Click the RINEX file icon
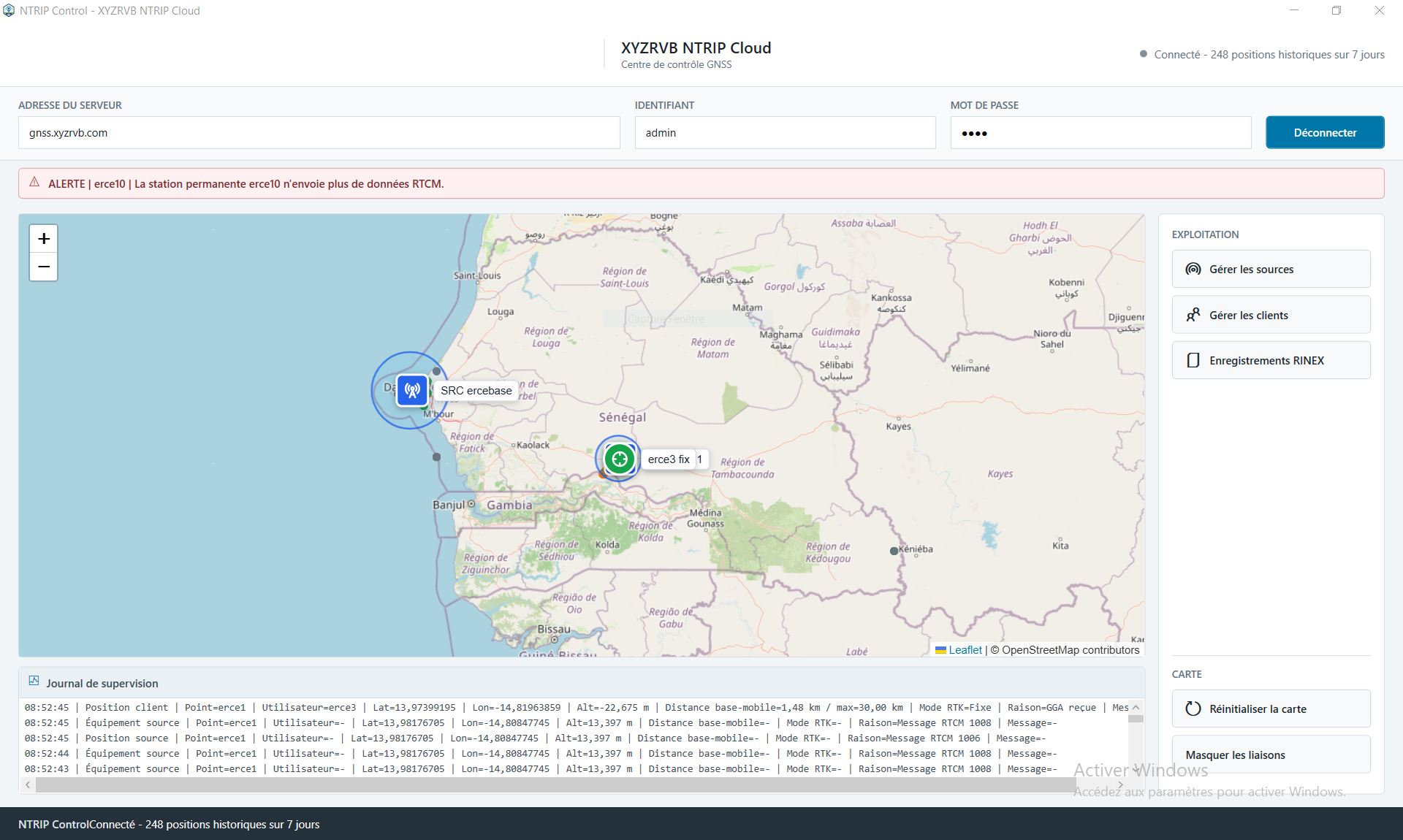This screenshot has width=1403, height=840. click(1193, 360)
